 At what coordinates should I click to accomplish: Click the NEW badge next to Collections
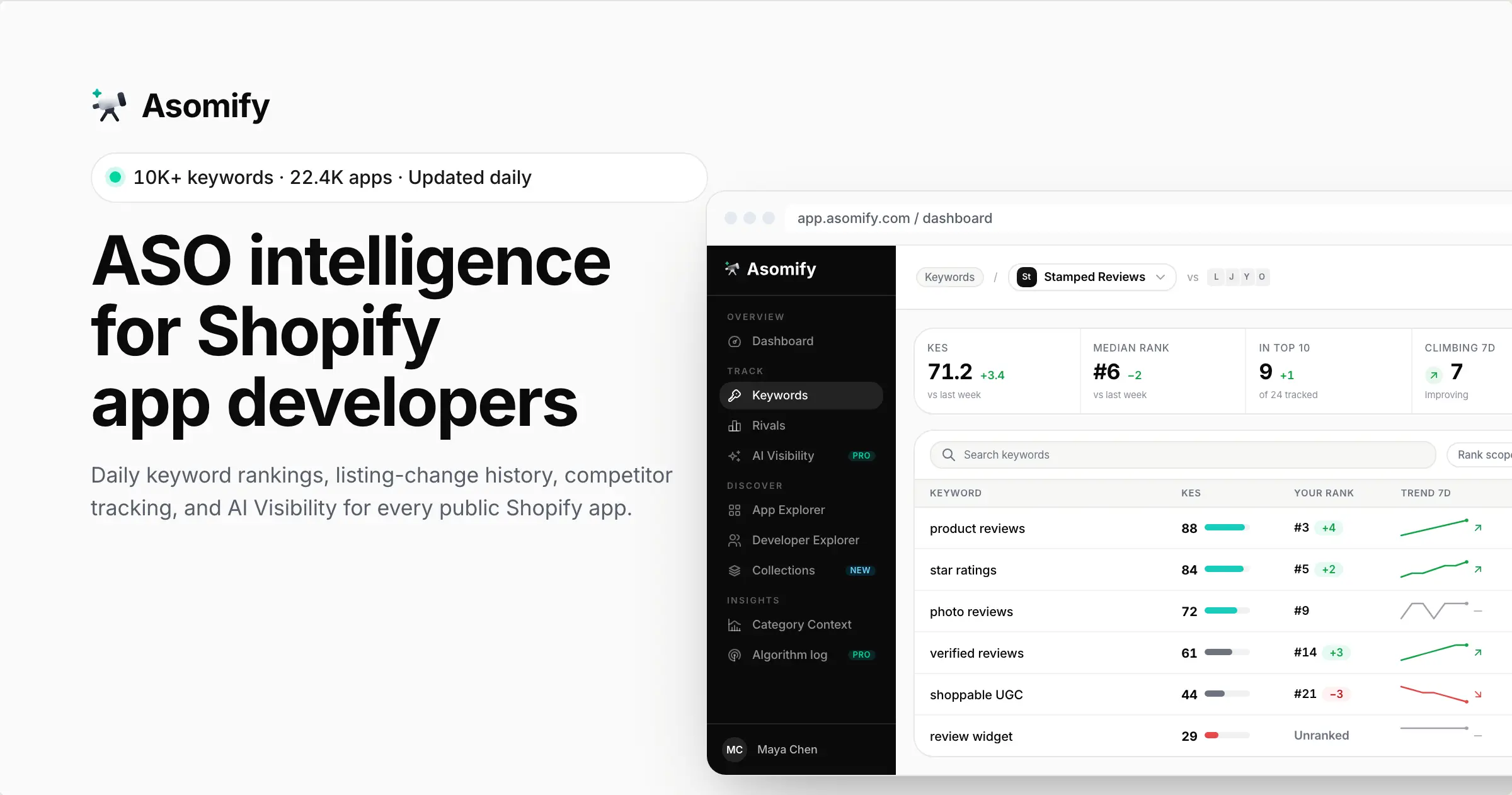coord(860,571)
